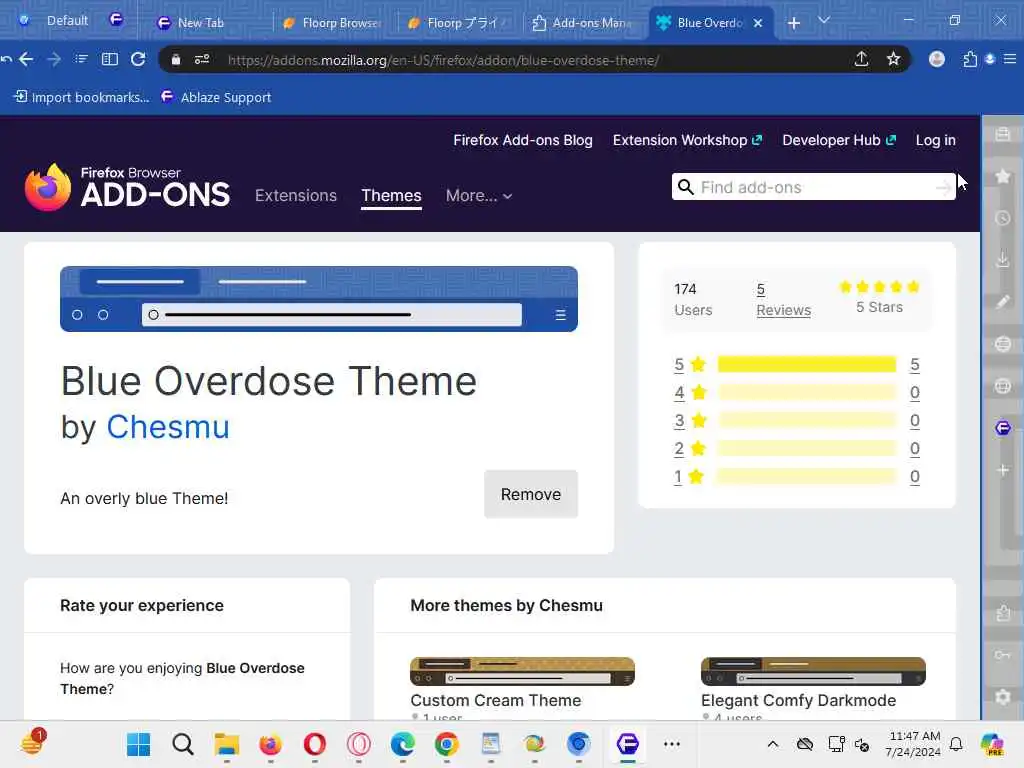The height and width of the screenshot is (768, 1024).
Task: Open the 5 Reviews link
Action: [784, 300]
